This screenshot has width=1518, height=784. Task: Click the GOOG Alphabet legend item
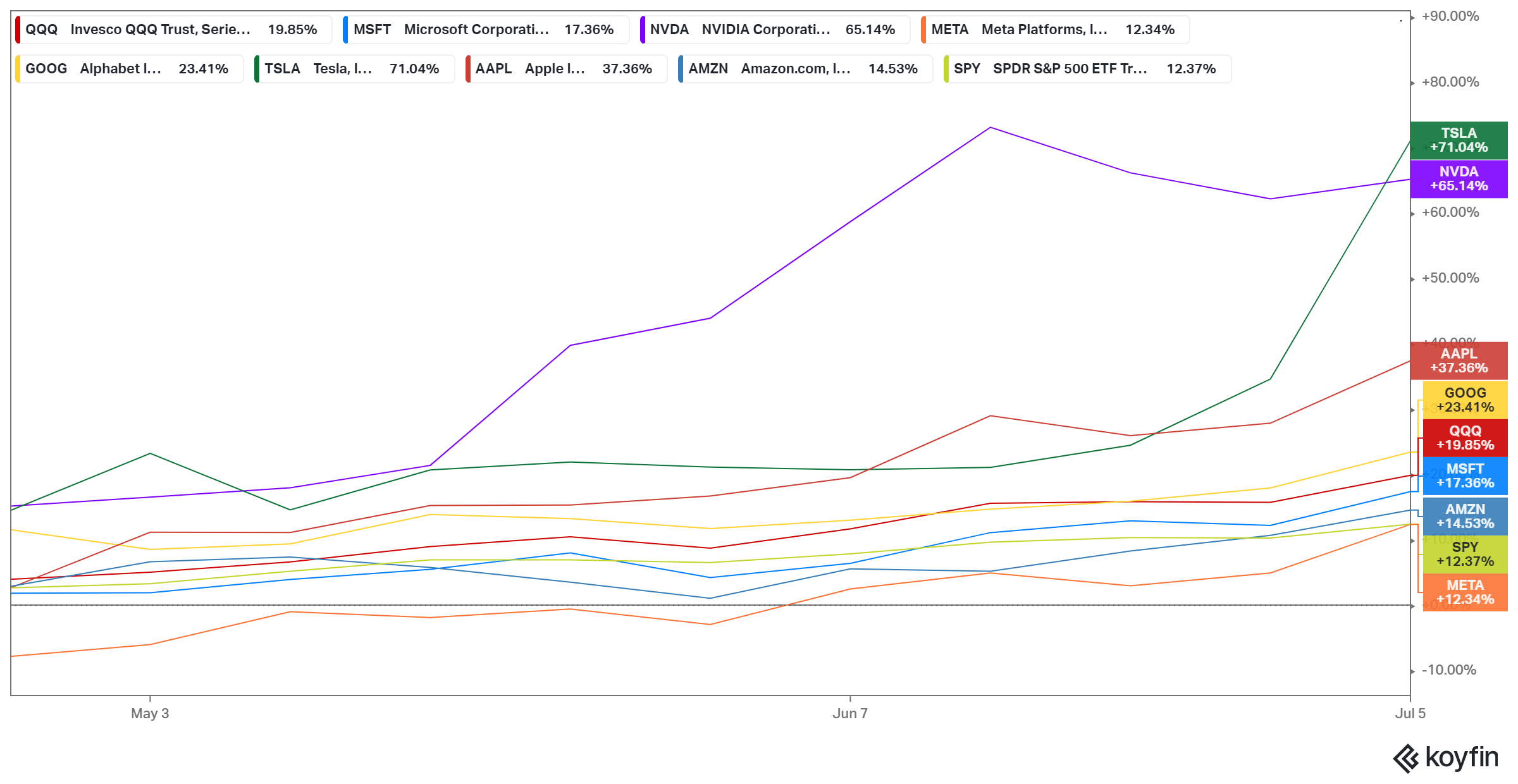(x=129, y=69)
